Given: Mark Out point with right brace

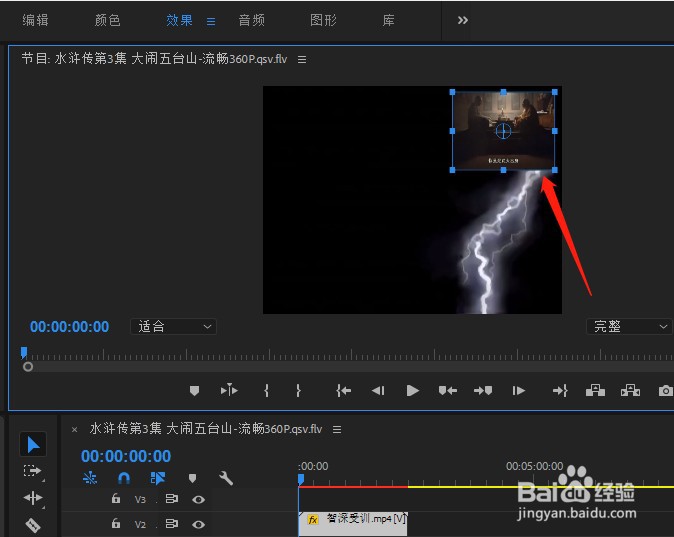Looking at the screenshot, I should 298,390.
